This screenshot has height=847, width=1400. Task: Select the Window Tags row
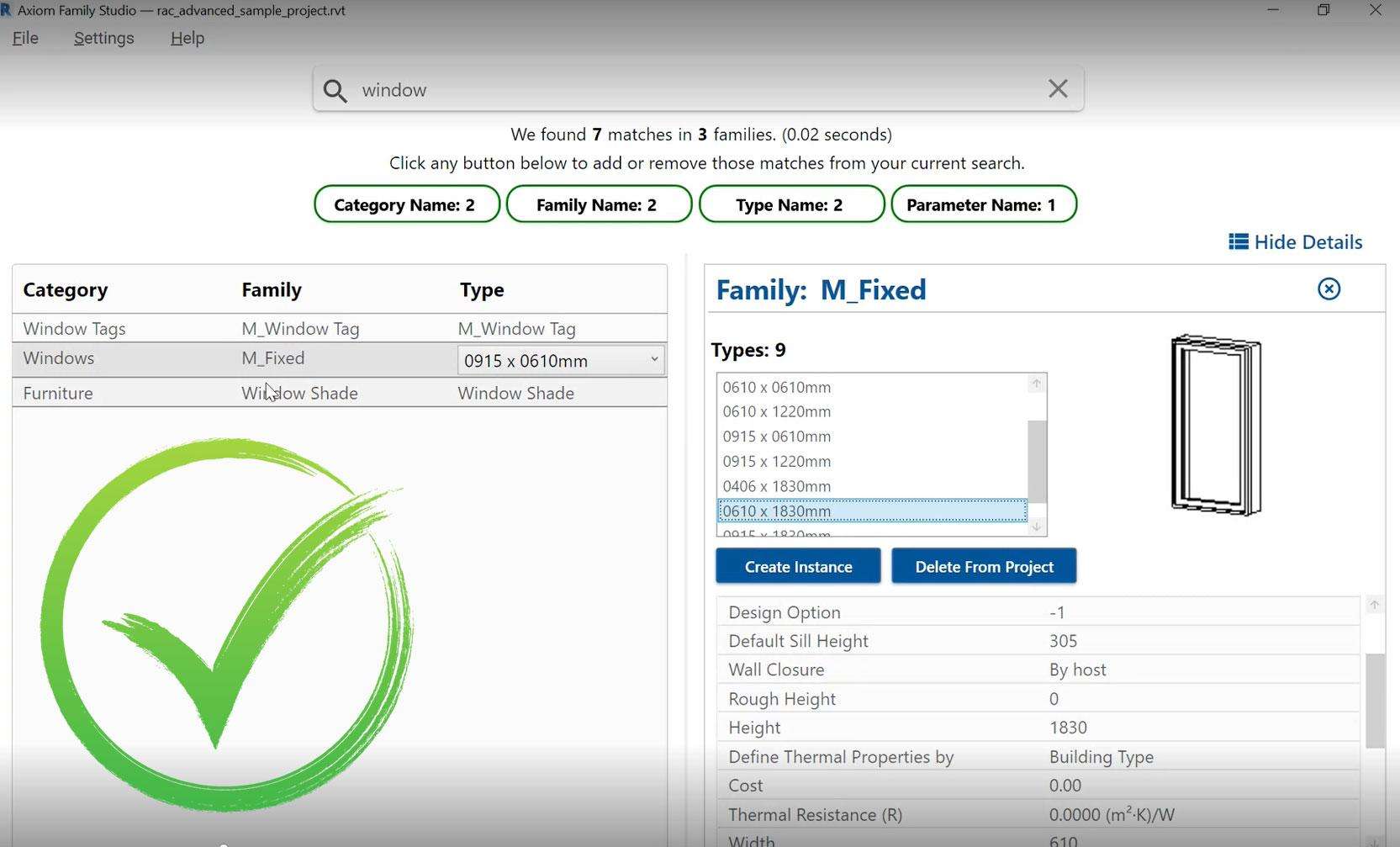pos(340,328)
